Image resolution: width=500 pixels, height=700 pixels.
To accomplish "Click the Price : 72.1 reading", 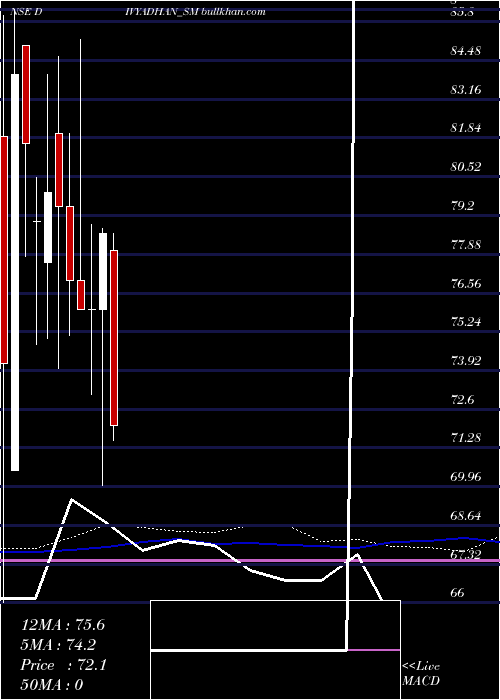I will point(63,665).
